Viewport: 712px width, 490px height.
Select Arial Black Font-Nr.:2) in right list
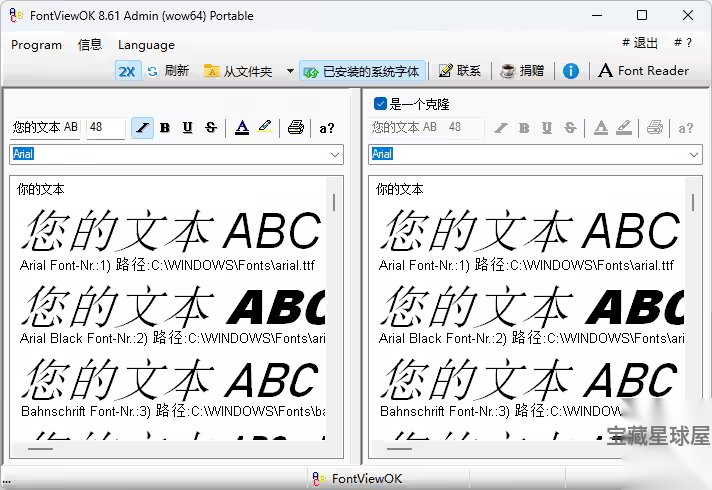531,338
